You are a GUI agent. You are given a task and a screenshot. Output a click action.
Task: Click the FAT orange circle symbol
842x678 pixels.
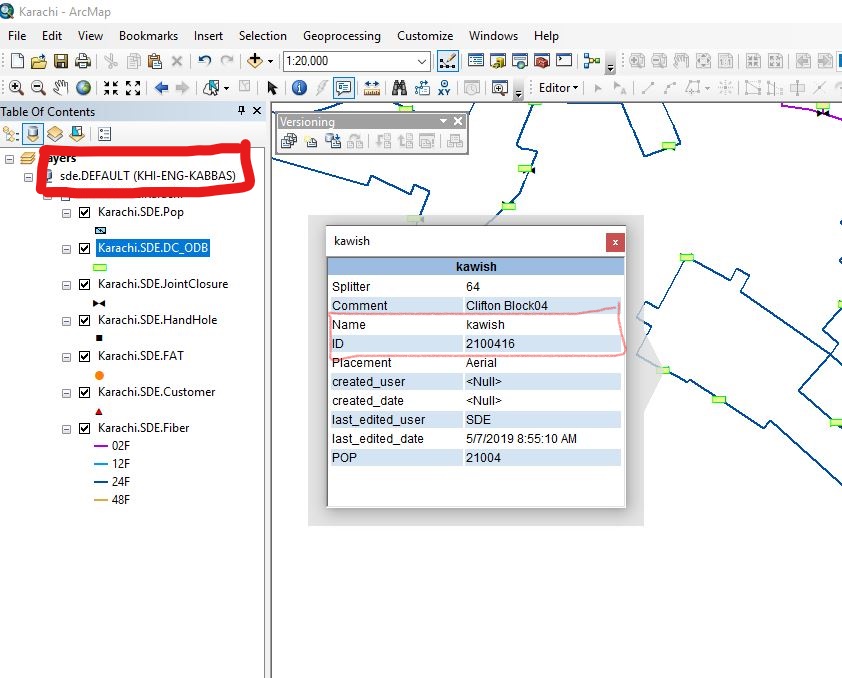click(99, 375)
